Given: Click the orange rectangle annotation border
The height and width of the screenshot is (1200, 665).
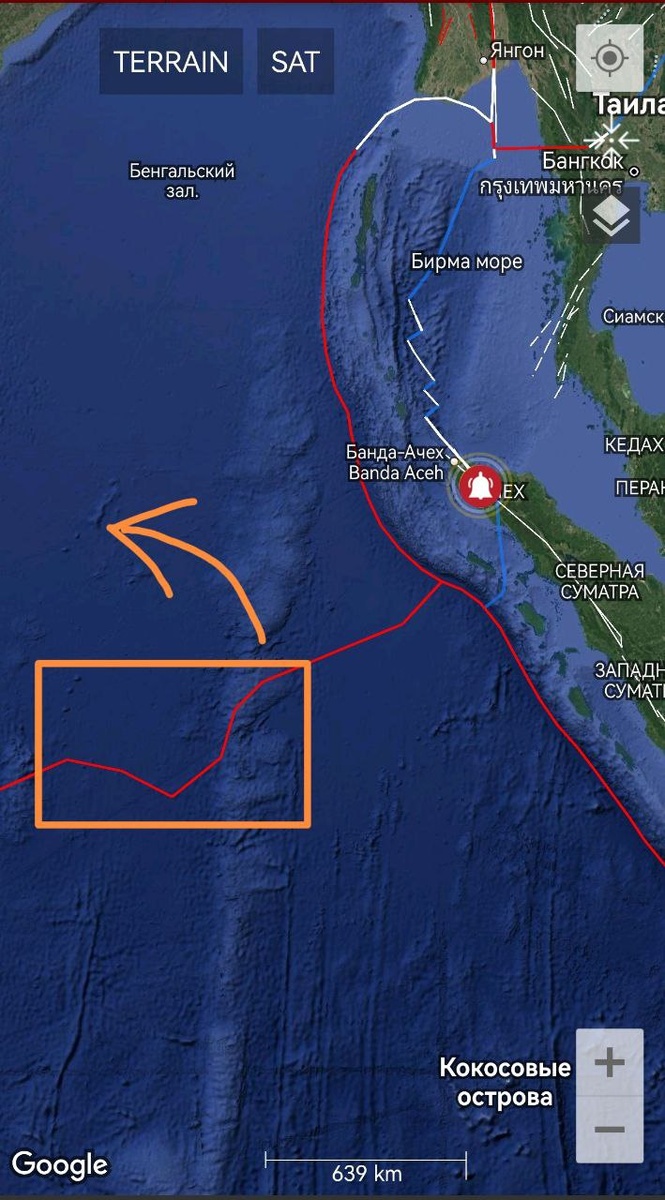Looking at the screenshot, I should point(172,663).
